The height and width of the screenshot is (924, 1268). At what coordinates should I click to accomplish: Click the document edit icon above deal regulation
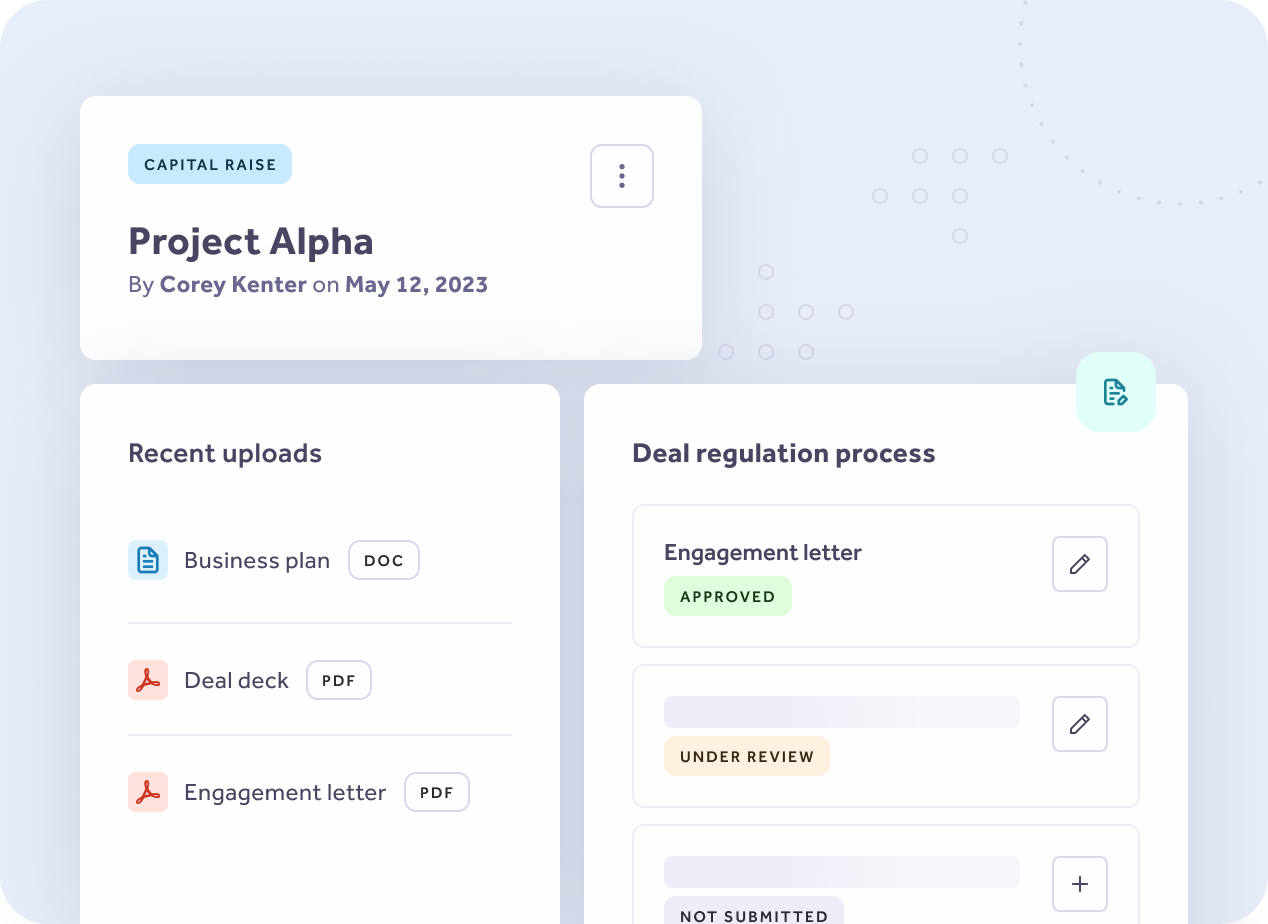[1115, 392]
